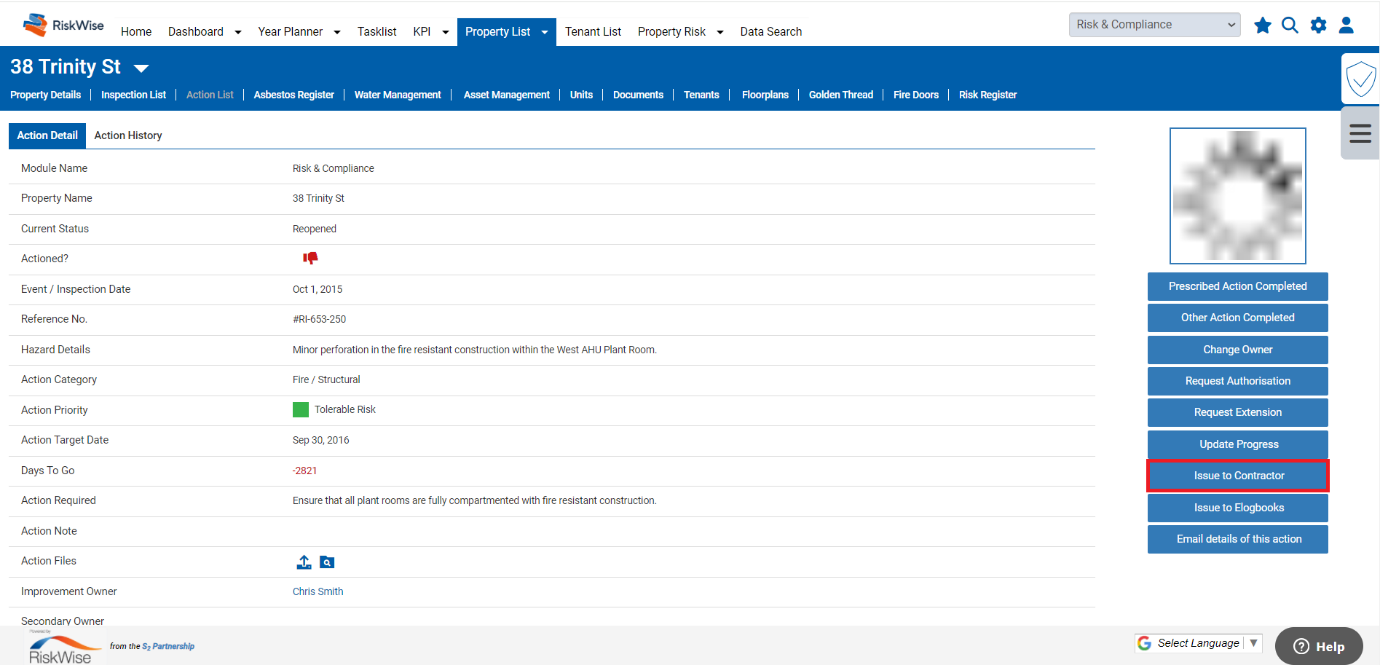The width and height of the screenshot is (1380, 665).
Task: Go to the Home menu
Action: (136, 32)
